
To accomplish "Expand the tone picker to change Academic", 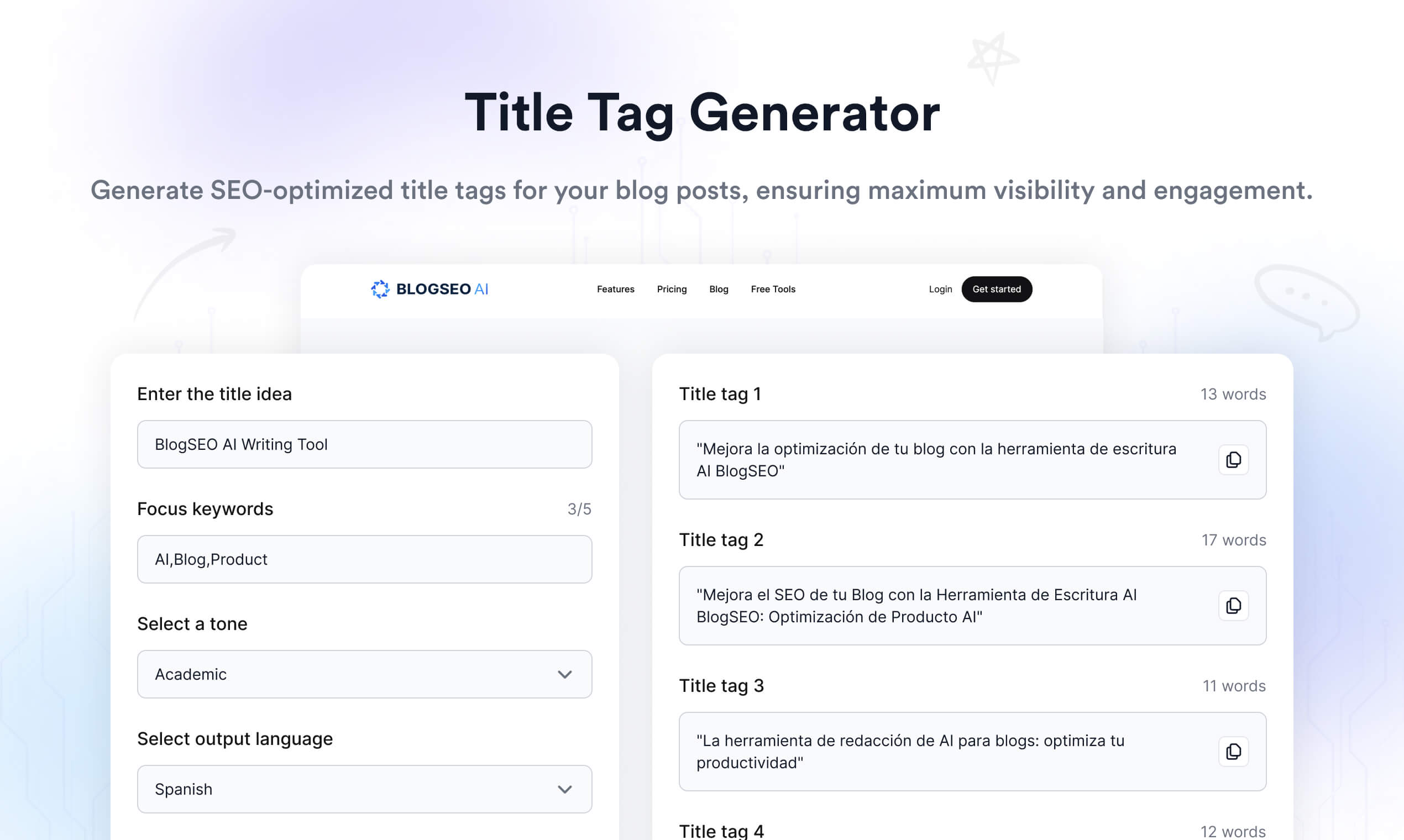I will pyautogui.click(x=364, y=674).
